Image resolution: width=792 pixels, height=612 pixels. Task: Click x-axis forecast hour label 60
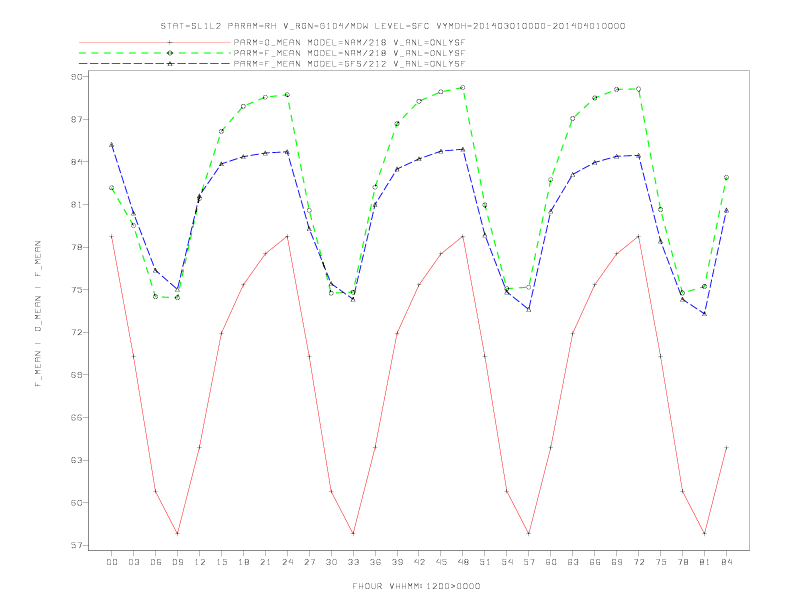point(551,562)
